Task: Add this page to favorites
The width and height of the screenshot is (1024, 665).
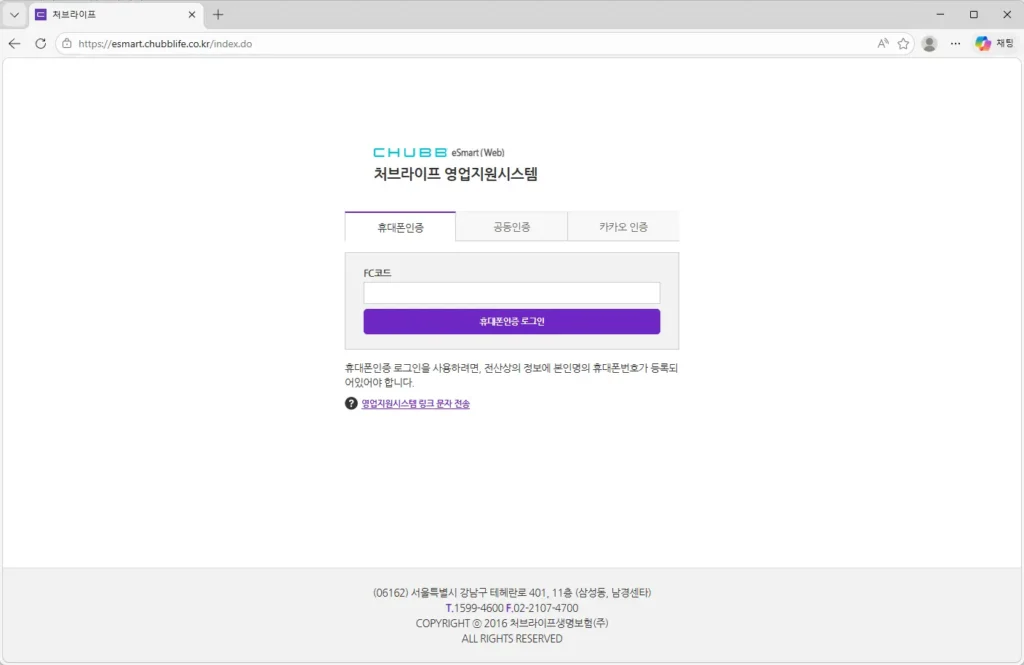Action: tap(903, 44)
